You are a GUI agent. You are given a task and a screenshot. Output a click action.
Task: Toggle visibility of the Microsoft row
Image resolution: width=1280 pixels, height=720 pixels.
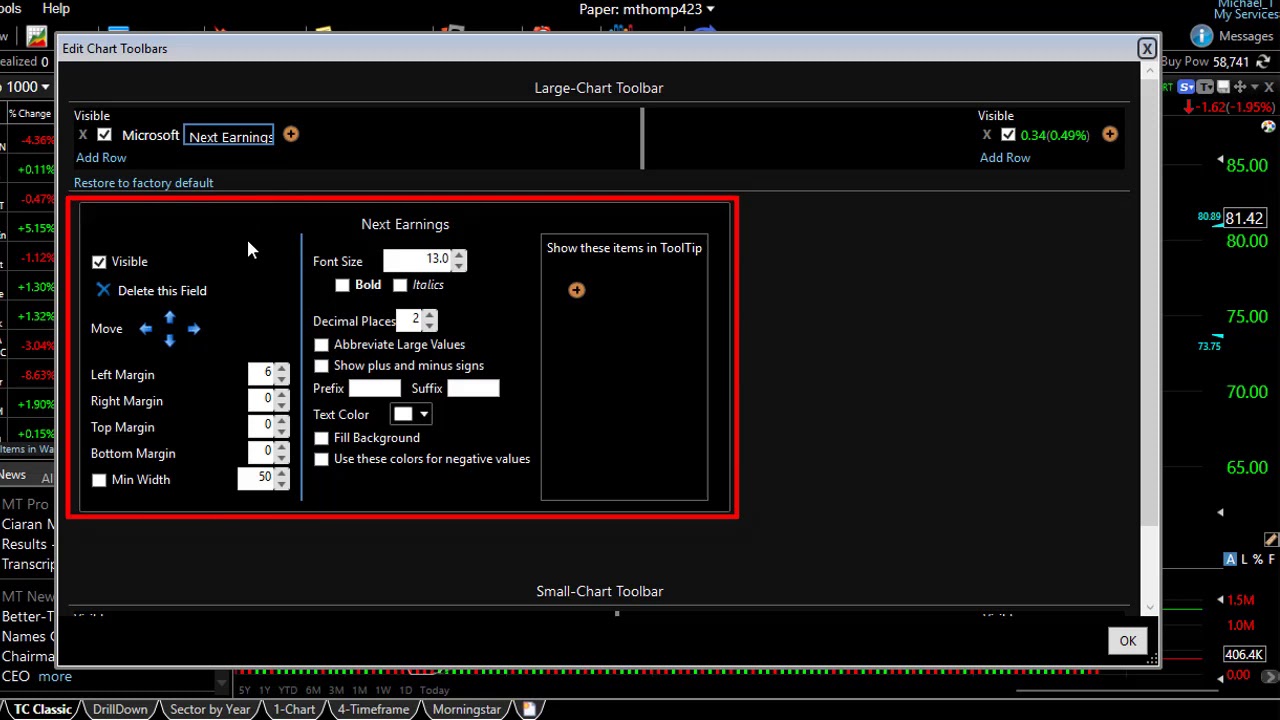[x=105, y=135]
